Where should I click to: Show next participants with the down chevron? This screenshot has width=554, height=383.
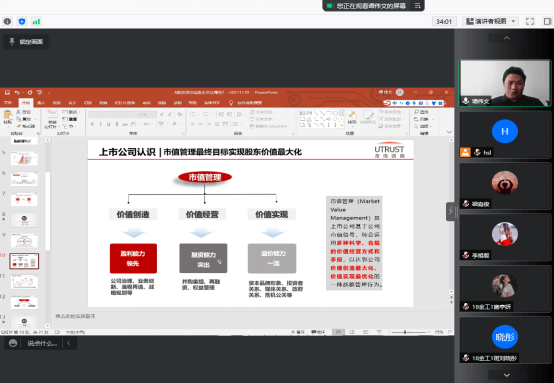pyautogui.click(x=507, y=375)
